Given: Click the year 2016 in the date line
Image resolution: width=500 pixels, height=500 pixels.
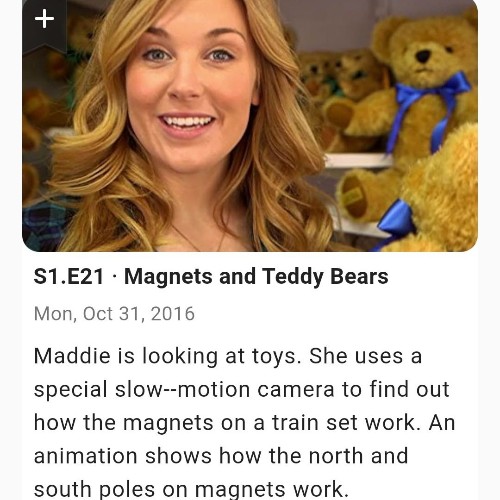Looking at the screenshot, I should pos(173,314).
